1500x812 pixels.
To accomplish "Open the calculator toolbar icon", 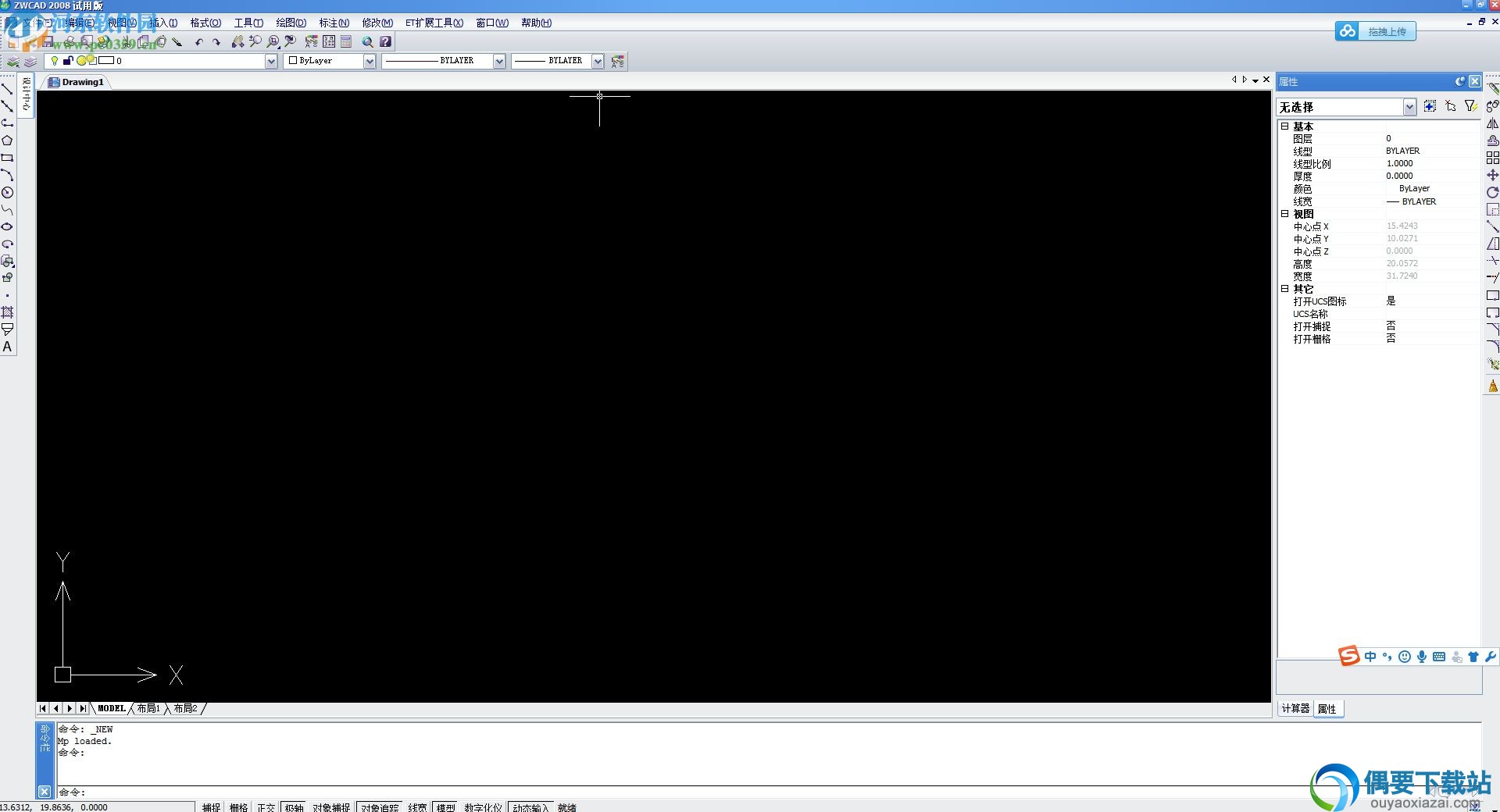I will pos(346,42).
